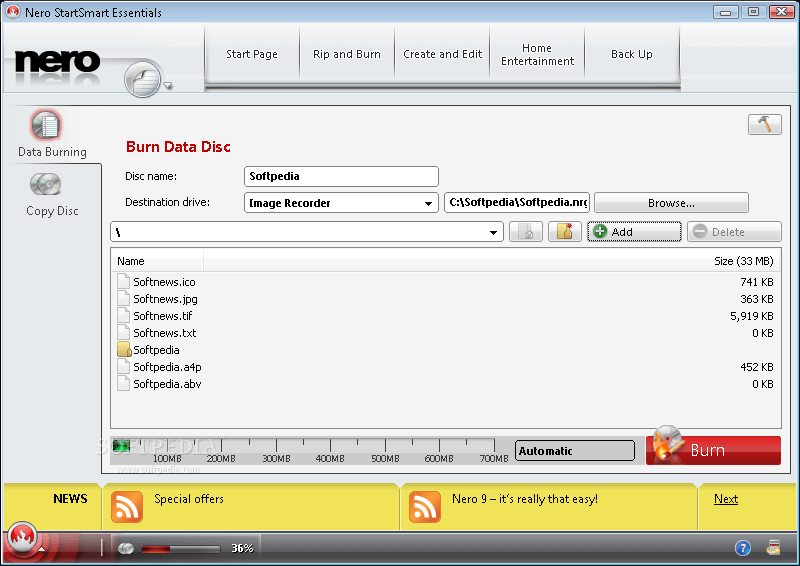The height and width of the screenshot is (566, 800).
Task: Open the Data Burning sidebar icon
Action: pos(46,126)
